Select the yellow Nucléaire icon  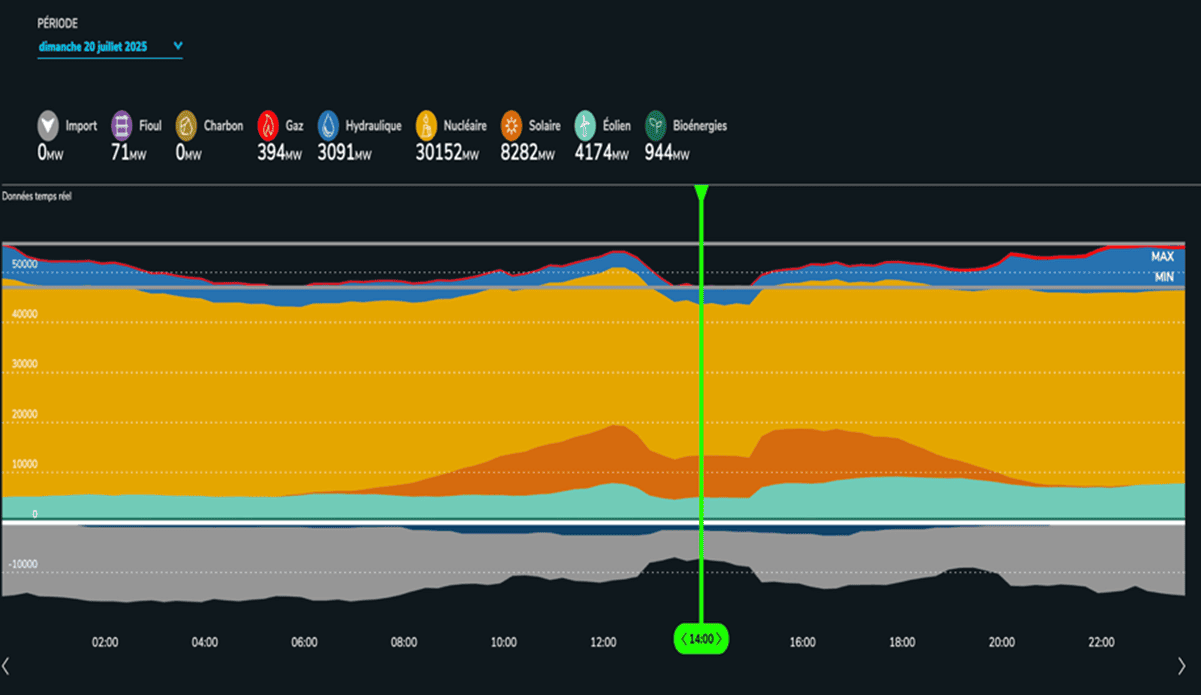click(x=427, y=126)
